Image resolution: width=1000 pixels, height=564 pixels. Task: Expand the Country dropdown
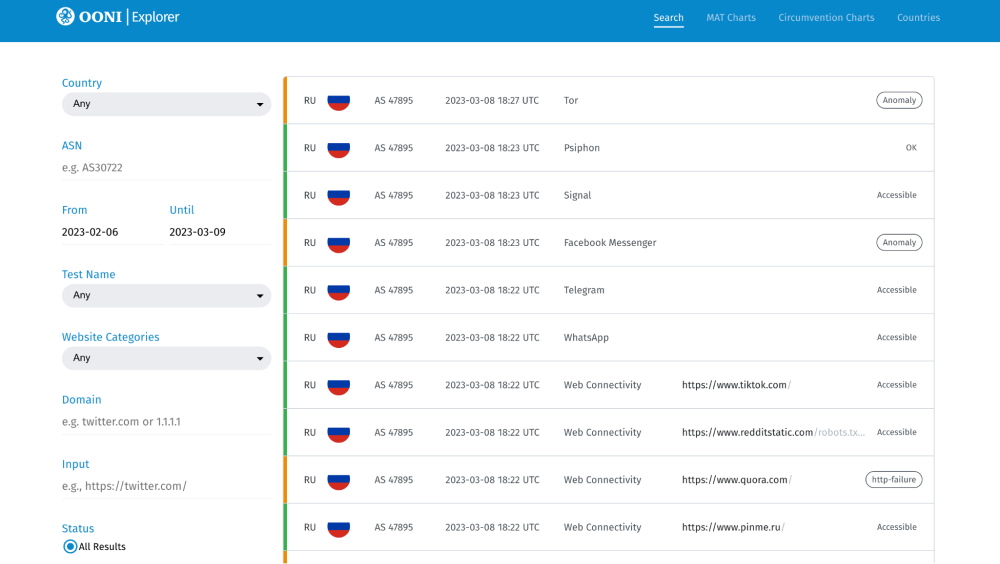coord(166,104)
